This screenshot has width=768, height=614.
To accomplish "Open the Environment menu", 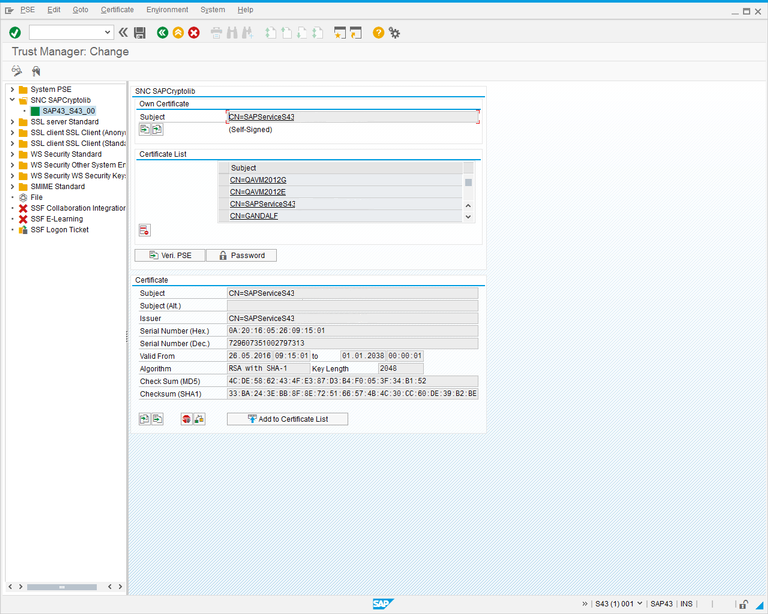I will tap(167, 10).
